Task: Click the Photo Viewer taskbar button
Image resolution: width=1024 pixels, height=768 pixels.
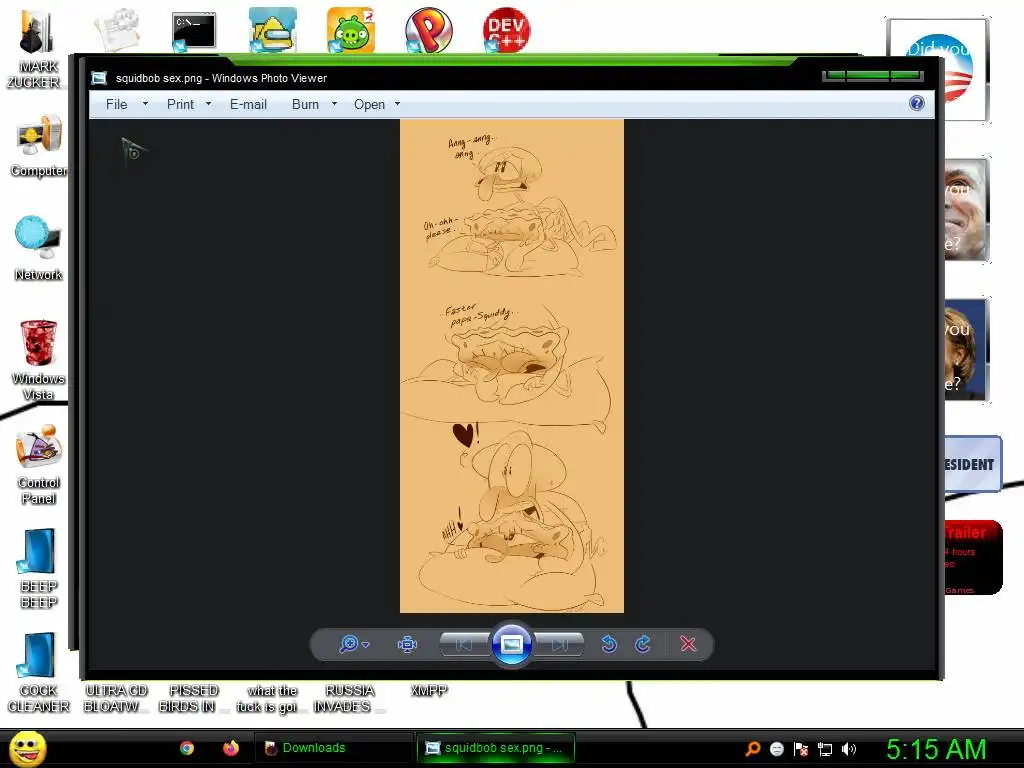Action: [496, 748]
